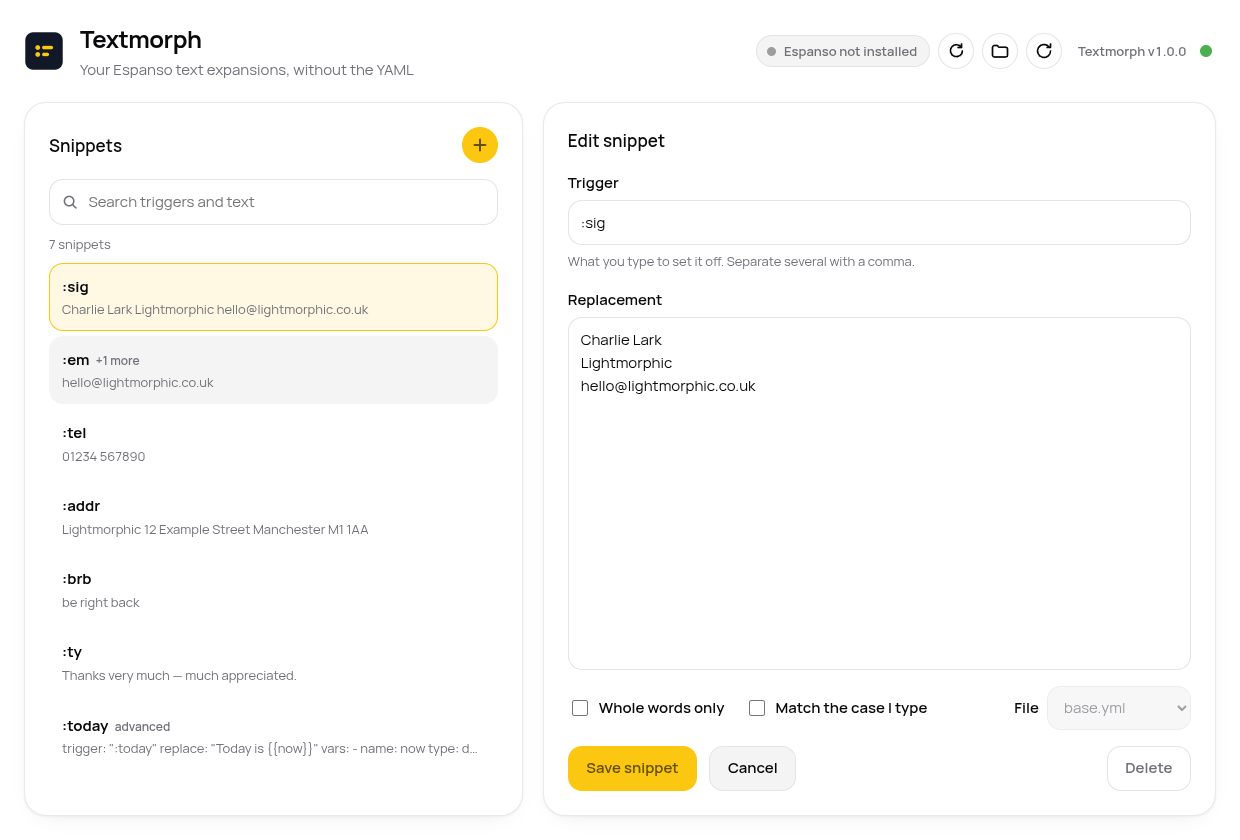Click the 'advanced' tag on :today
Viewport: 1240px width, 840px height.
[142, 727]
